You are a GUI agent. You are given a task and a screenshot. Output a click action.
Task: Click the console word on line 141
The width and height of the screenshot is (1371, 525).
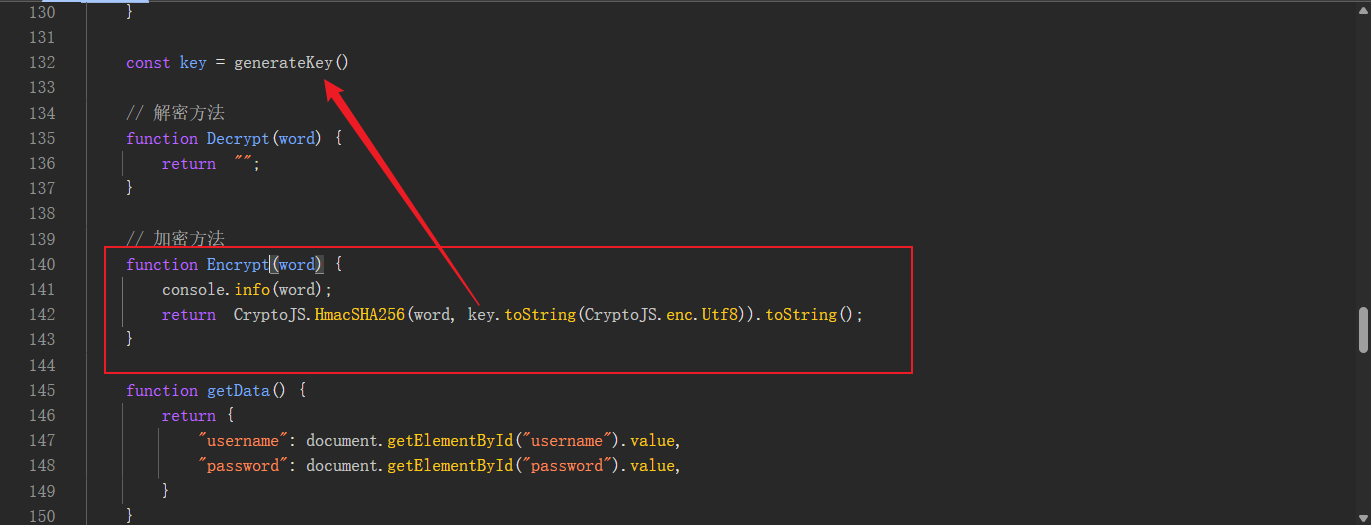194,289
